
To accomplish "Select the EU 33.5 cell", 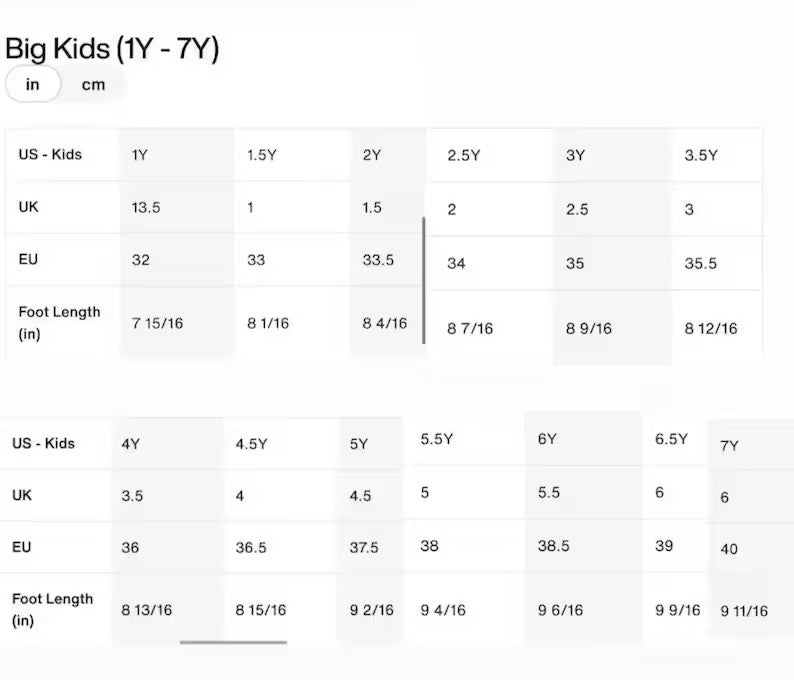I will point(378,260).
